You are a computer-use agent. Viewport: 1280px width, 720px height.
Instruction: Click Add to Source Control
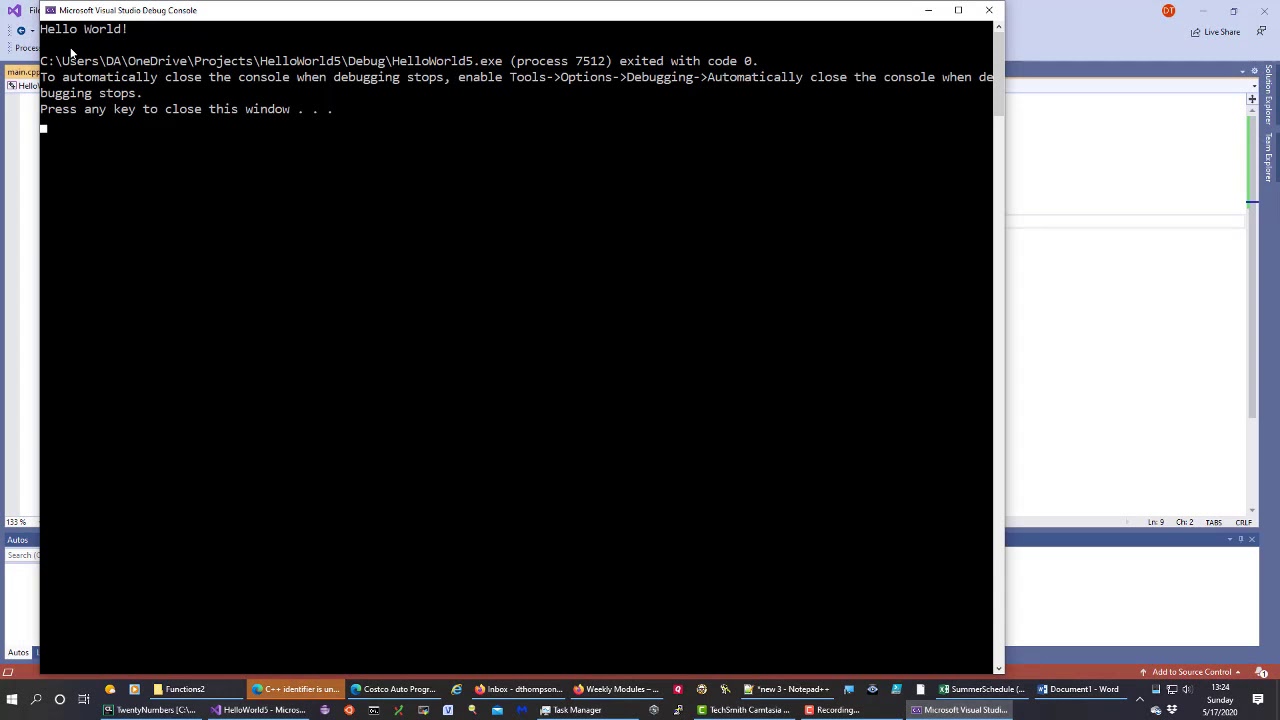point(1190,672)
